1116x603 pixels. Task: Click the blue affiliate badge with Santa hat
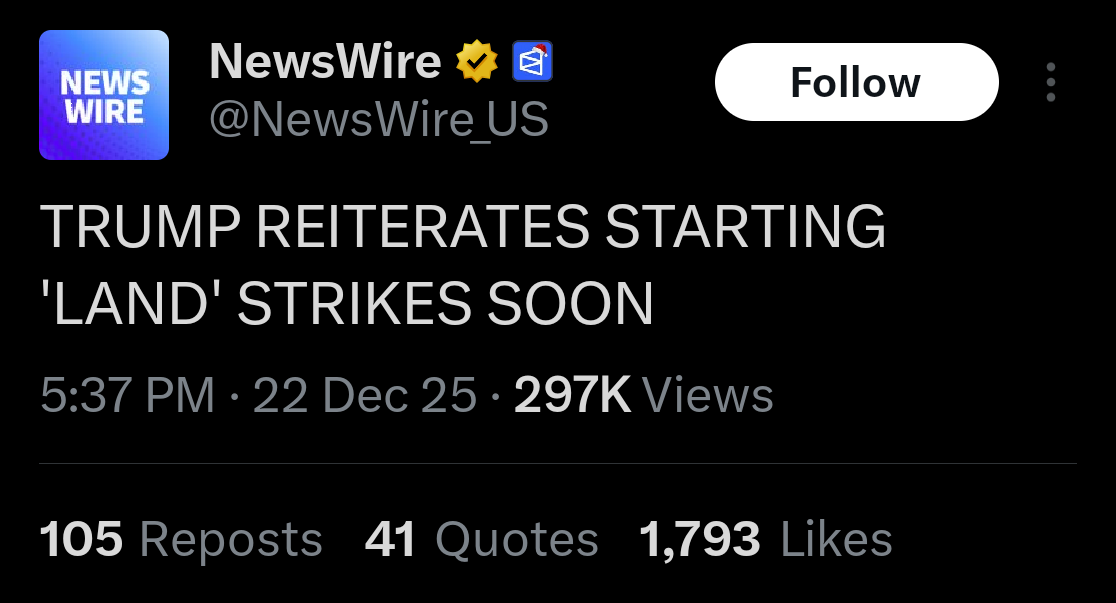(x=532, y=61)
